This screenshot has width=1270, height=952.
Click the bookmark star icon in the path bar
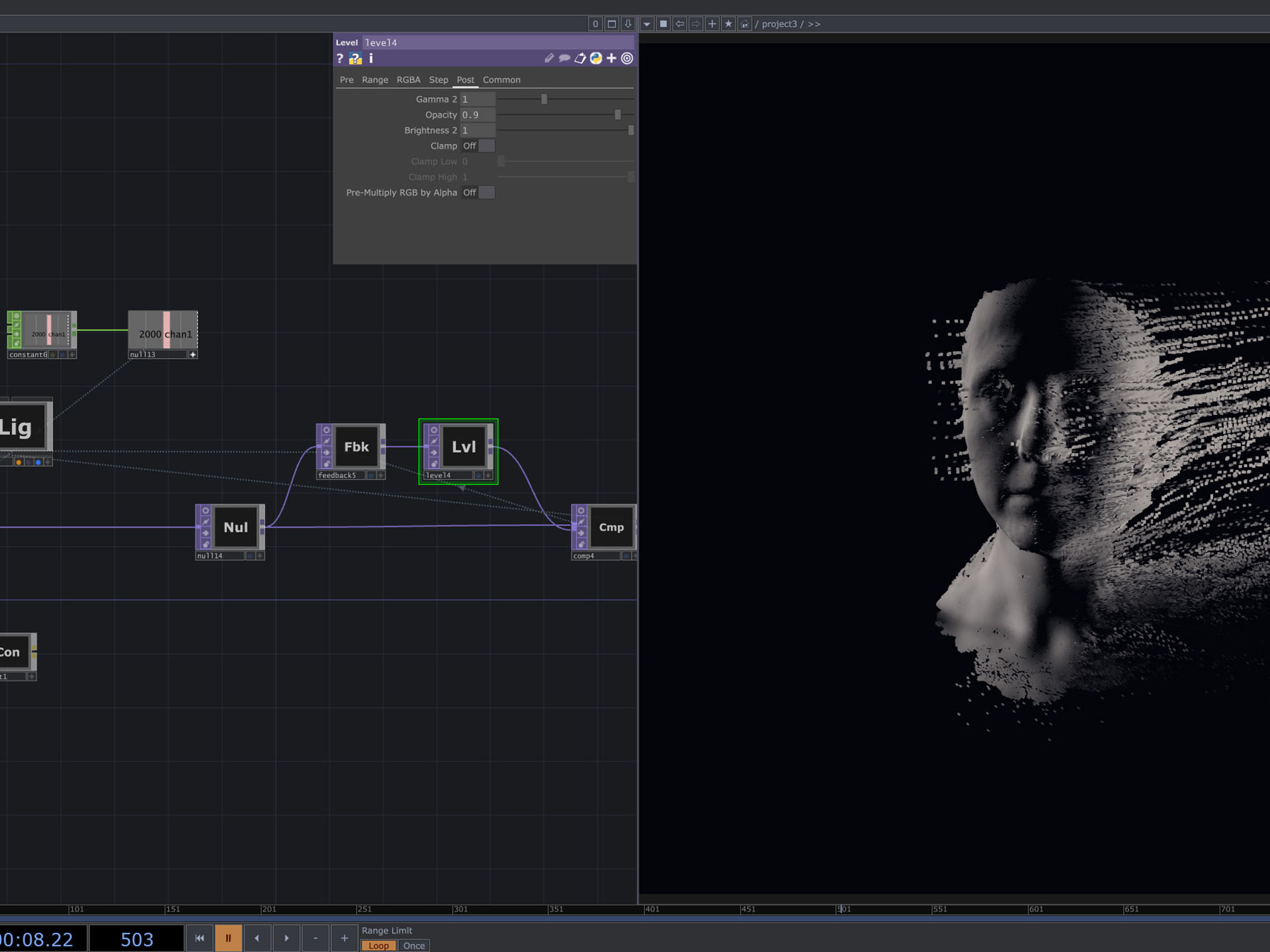[728, 24]
